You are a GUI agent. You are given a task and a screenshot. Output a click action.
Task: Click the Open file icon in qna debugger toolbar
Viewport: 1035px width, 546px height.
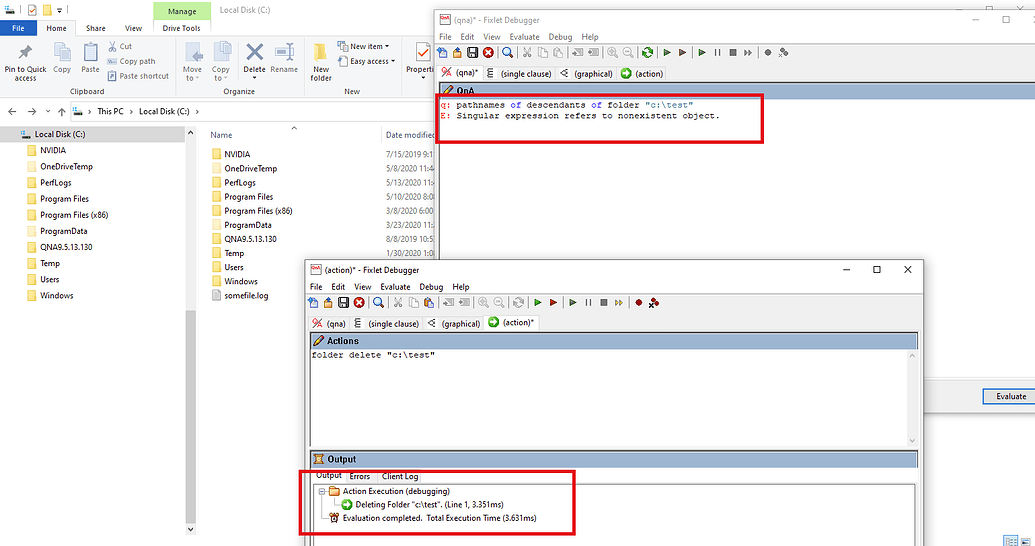(x=457, y=52)
